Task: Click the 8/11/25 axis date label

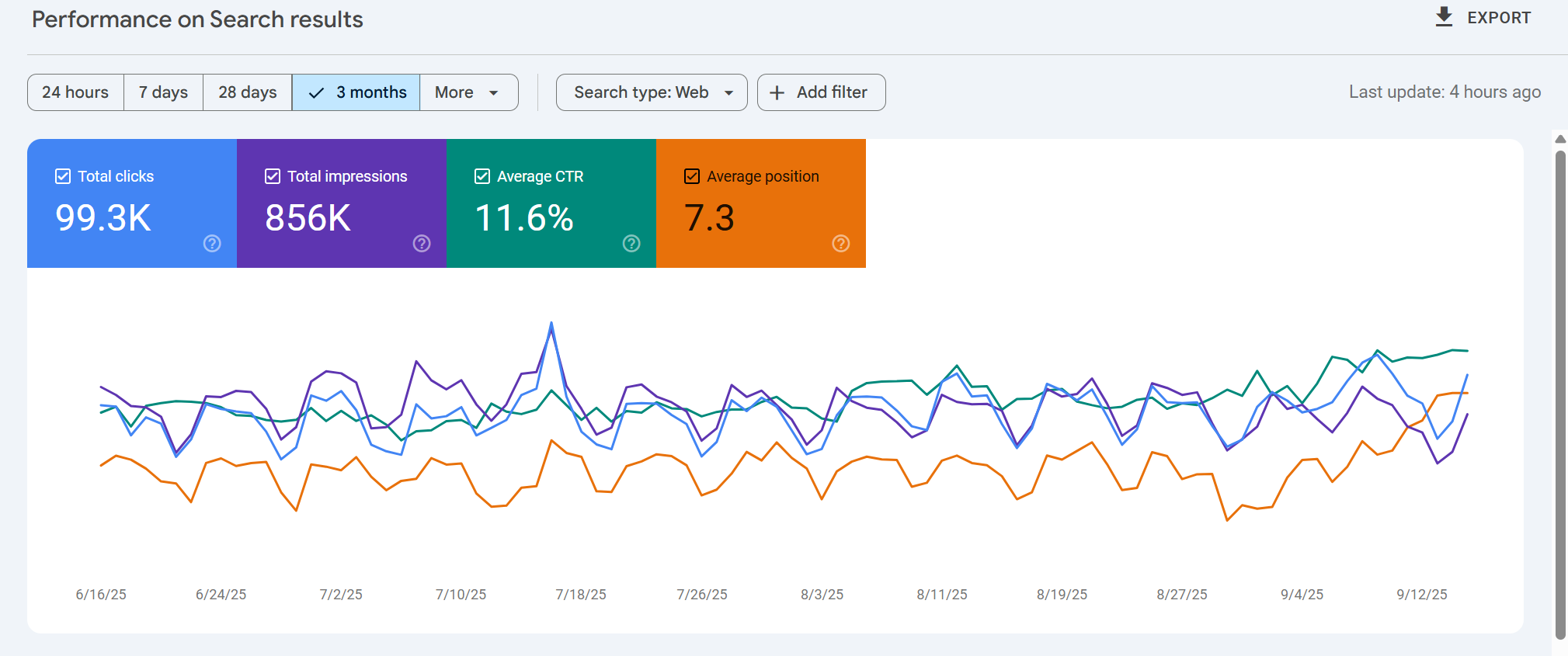Action: pyautogui.click(x=942, y=595)
